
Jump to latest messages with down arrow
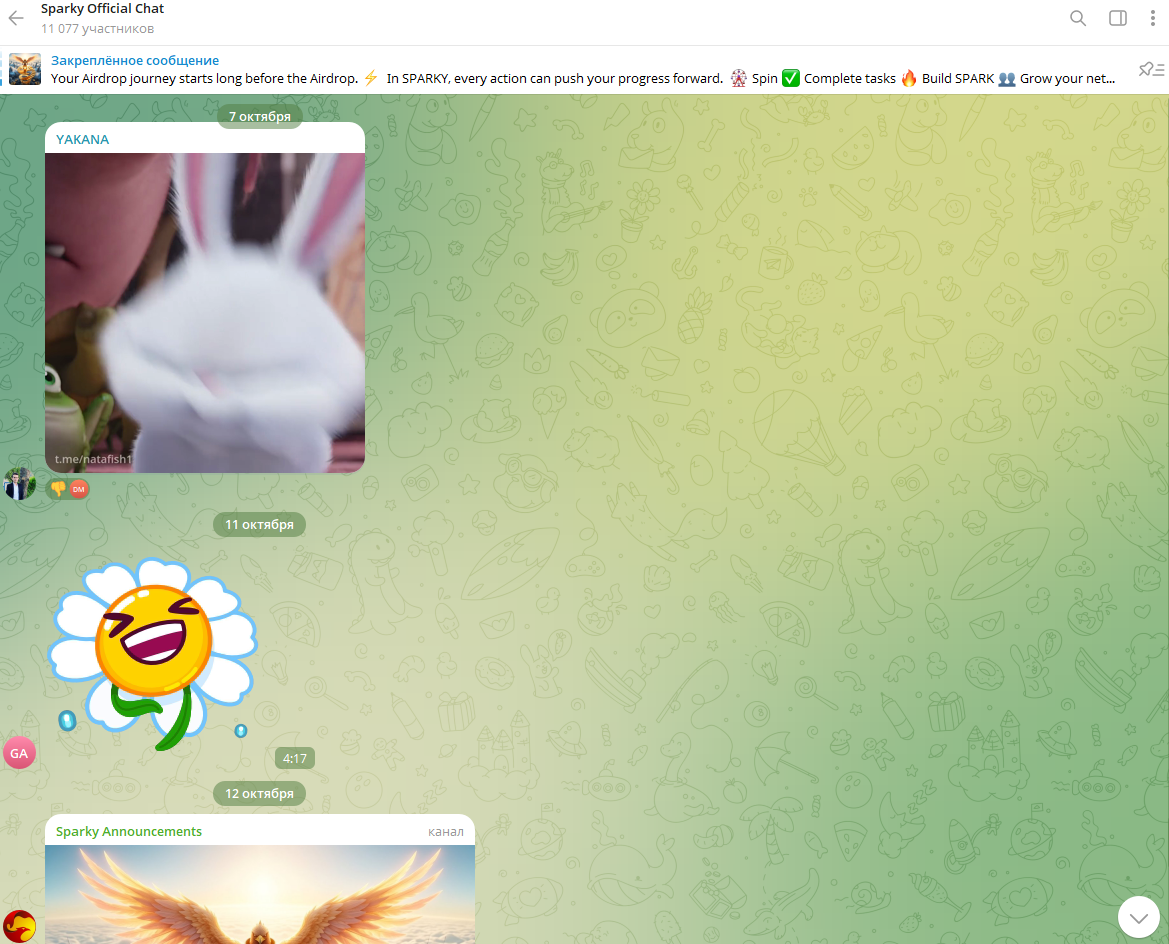tap(1138, 917)
